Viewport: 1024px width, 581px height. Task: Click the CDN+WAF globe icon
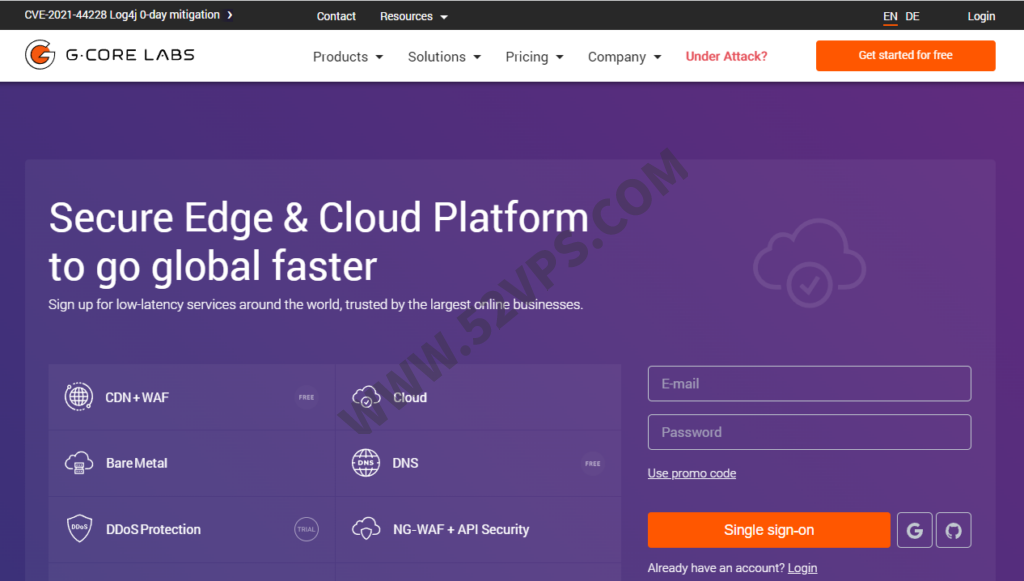point(78,397)
